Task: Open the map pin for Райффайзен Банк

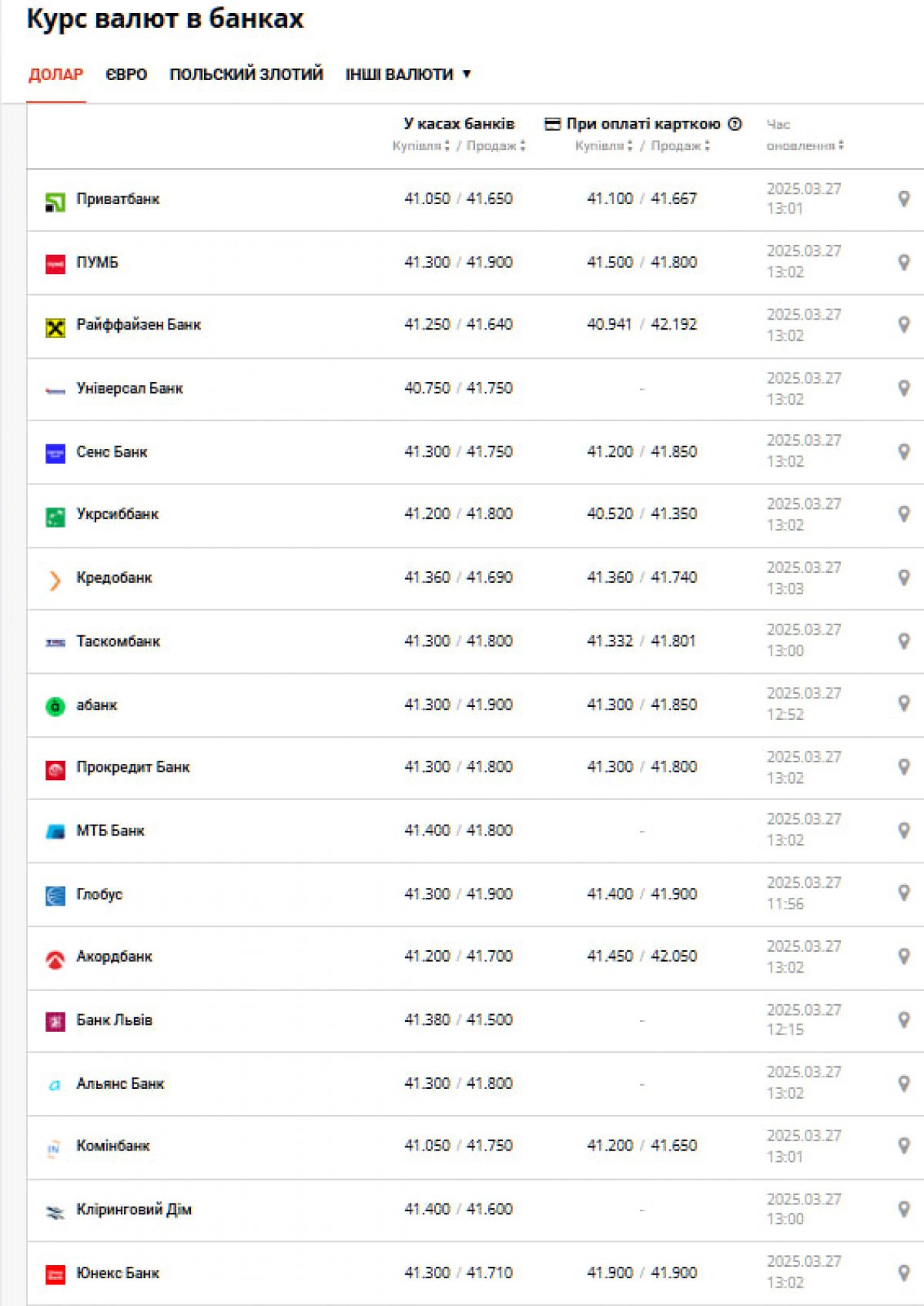Action: coord(904,324)
